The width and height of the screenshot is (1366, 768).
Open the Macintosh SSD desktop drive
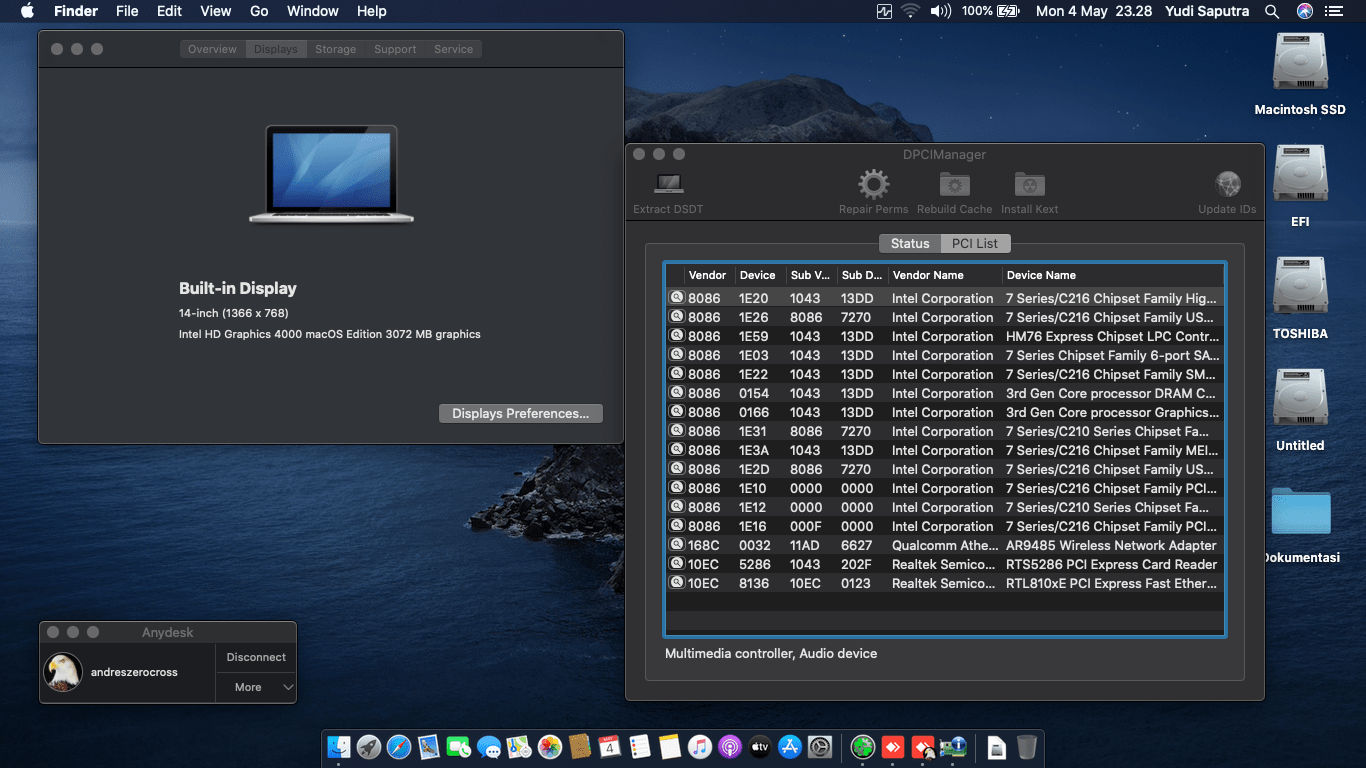tap(1300, 62)
